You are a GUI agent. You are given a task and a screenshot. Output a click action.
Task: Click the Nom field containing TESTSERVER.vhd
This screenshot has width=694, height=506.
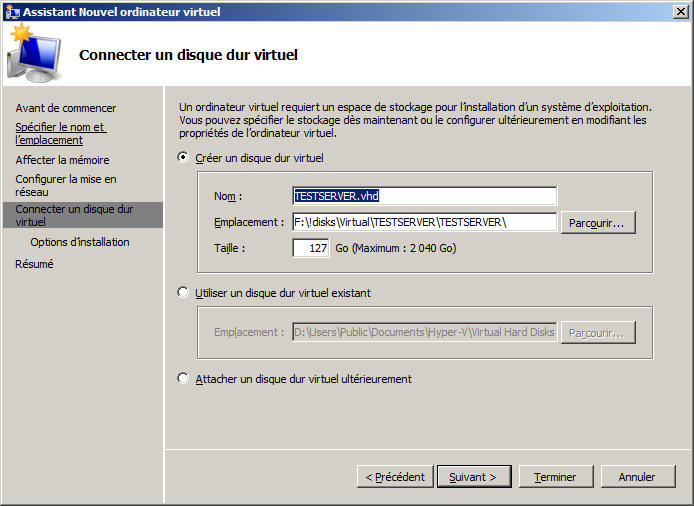pos(424,196)
